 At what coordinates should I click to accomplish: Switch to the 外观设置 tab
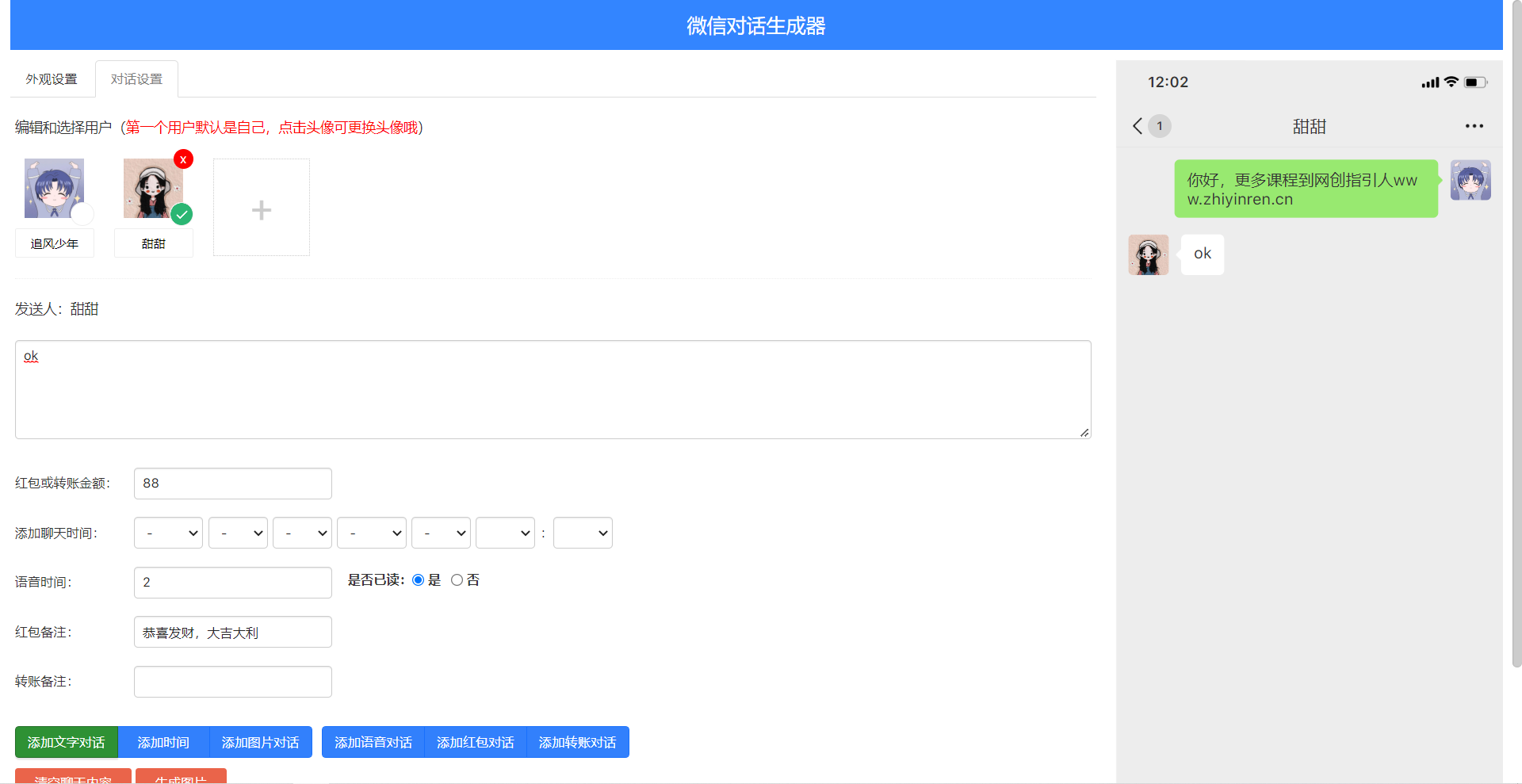point(52,79)
